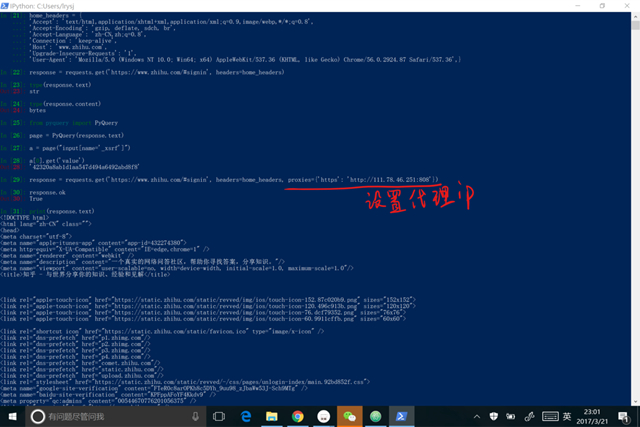This screenshot has height=427, width=640.
Task: Click the PowerShell icon in the title bar
Action: point(4,6)
